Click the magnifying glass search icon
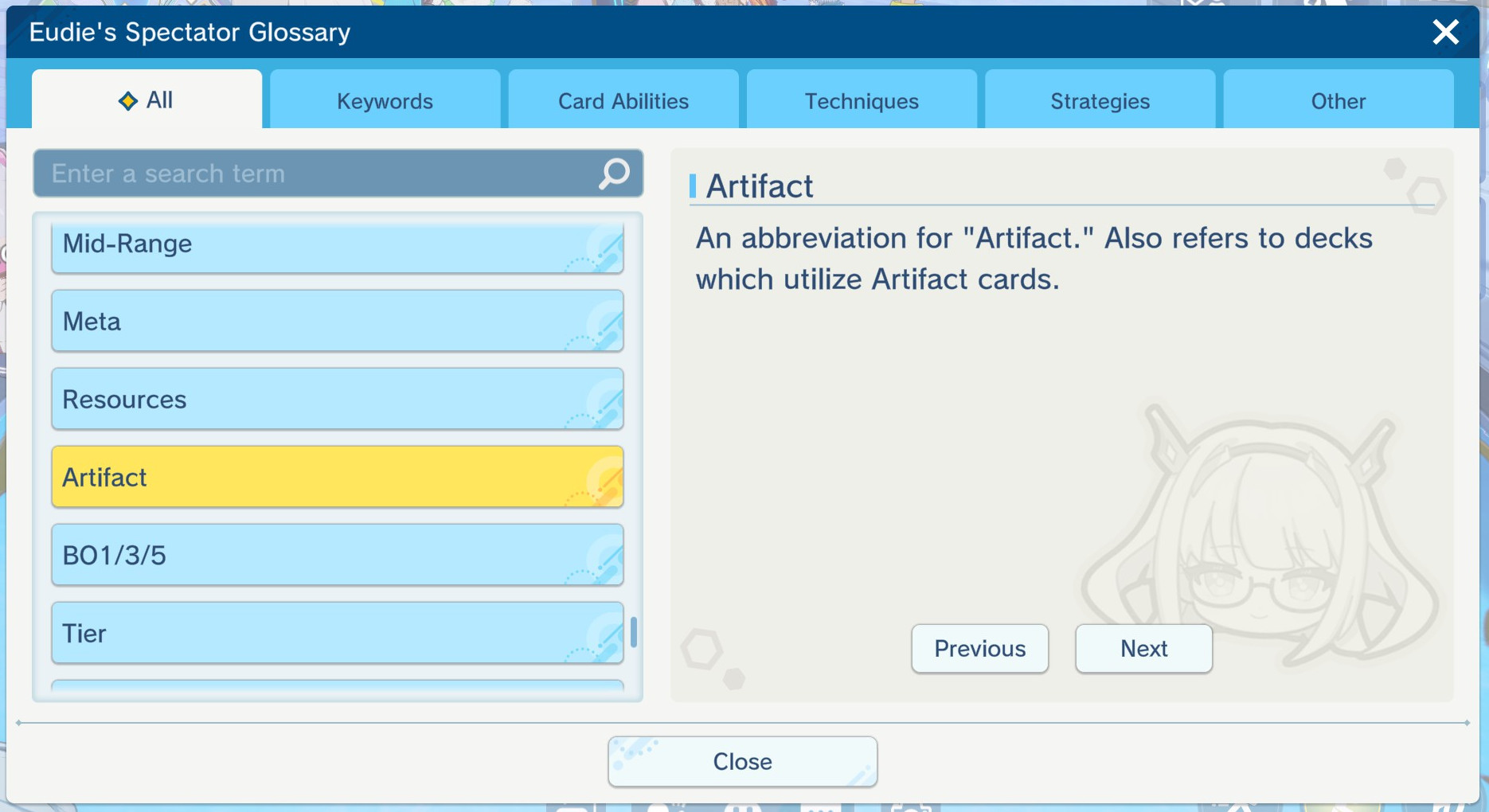 tap(614, 174)
